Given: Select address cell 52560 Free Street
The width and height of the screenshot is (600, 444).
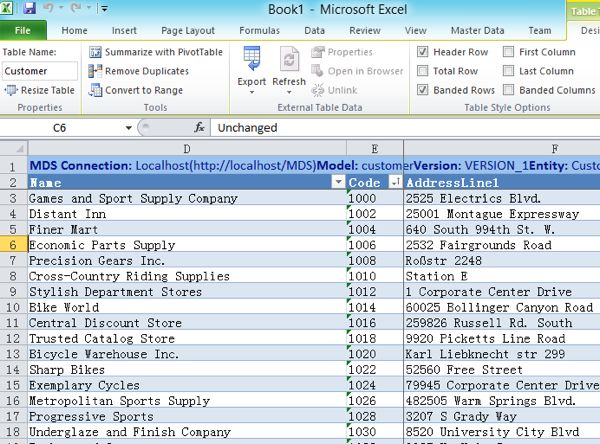Looking at the screenshot, I should [502, 369].
